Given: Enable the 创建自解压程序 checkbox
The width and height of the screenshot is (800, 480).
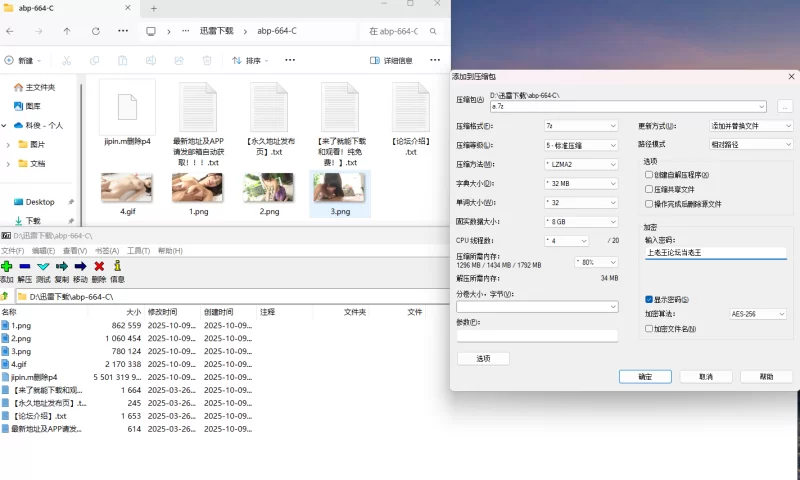Looking at the screenshot, I should coord(649,175).
